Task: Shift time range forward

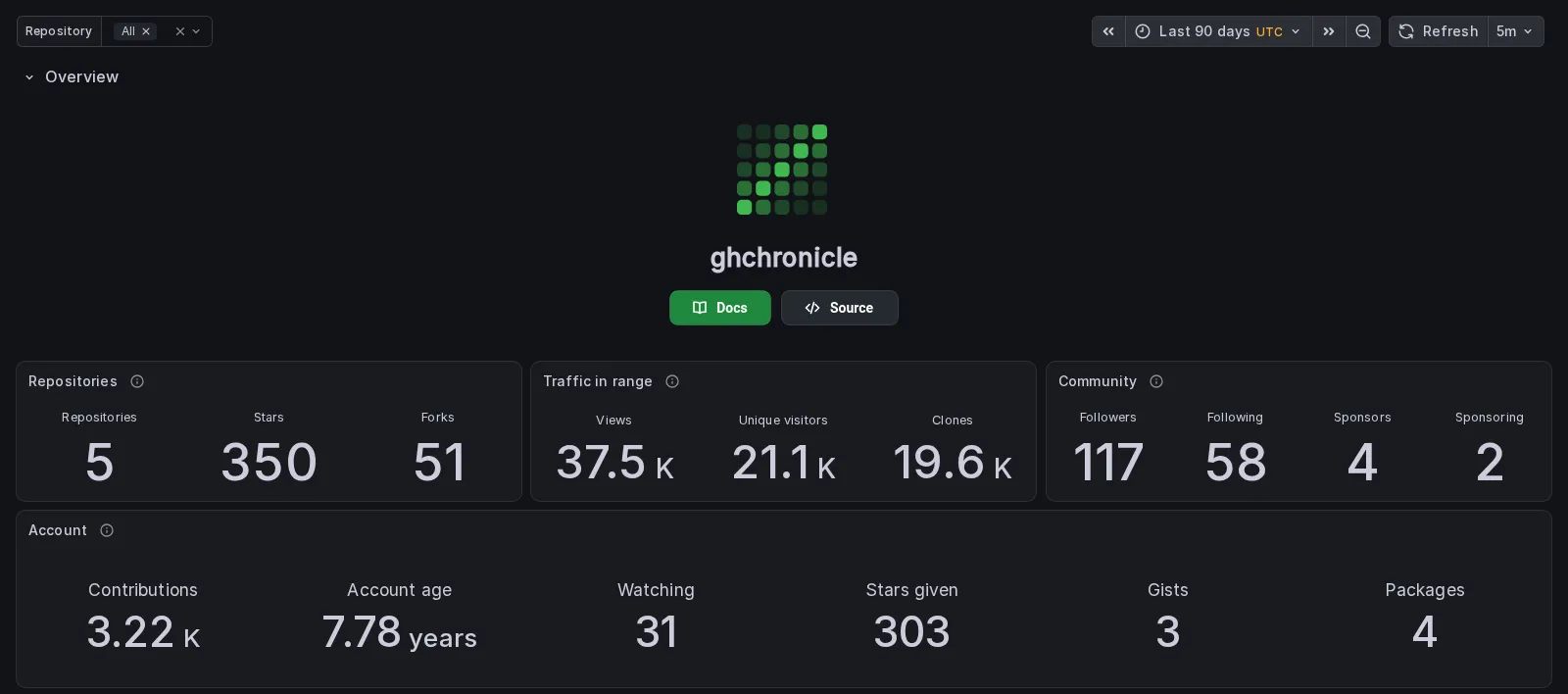Action: coord(1329,31)
